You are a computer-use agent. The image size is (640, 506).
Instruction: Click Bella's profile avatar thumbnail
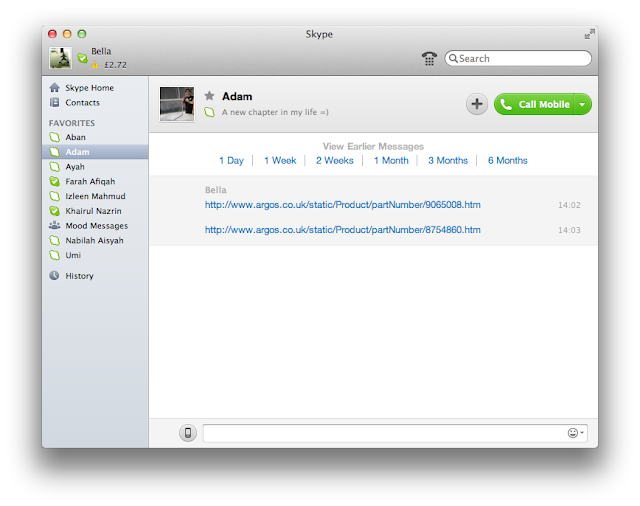pyautogui.click(x=60, y=58)
